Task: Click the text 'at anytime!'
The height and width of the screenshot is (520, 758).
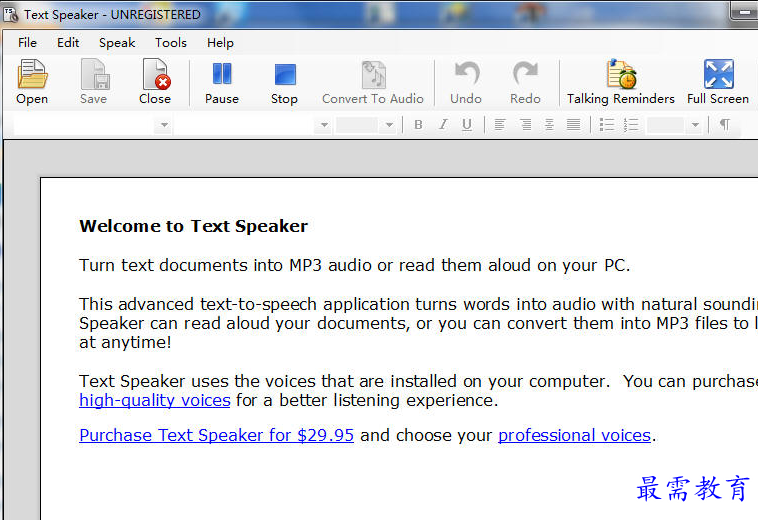Action: pos(125,343)
